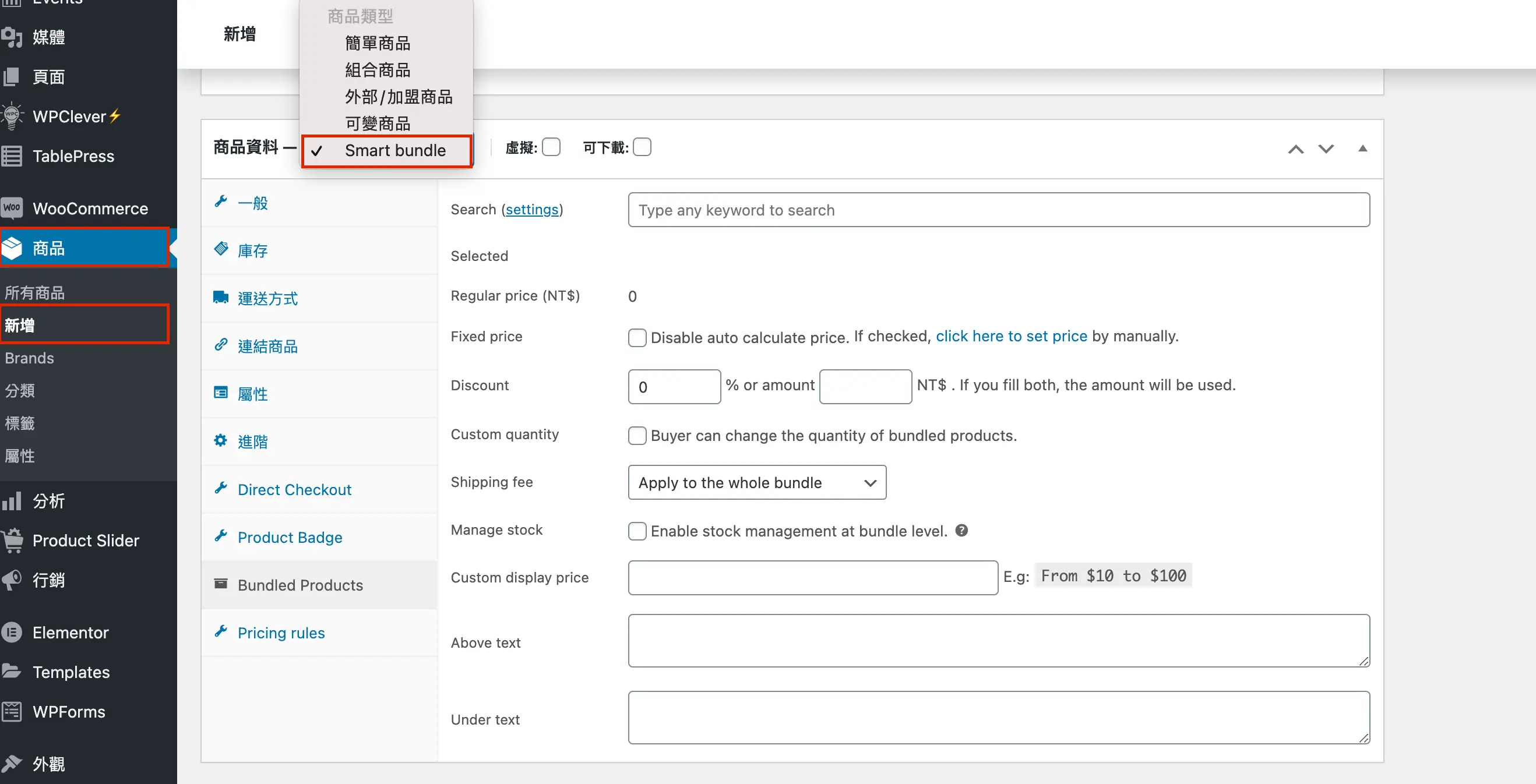Click the 連結商品 link chain icon
The image size is (1536, 784).
(x=221, y=345)
